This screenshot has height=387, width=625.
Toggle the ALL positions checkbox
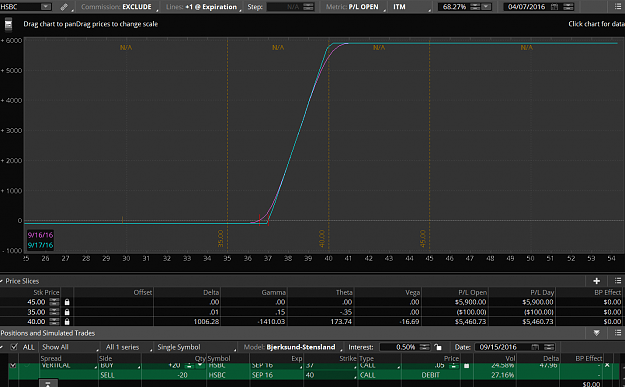click(x=14, y=347)
